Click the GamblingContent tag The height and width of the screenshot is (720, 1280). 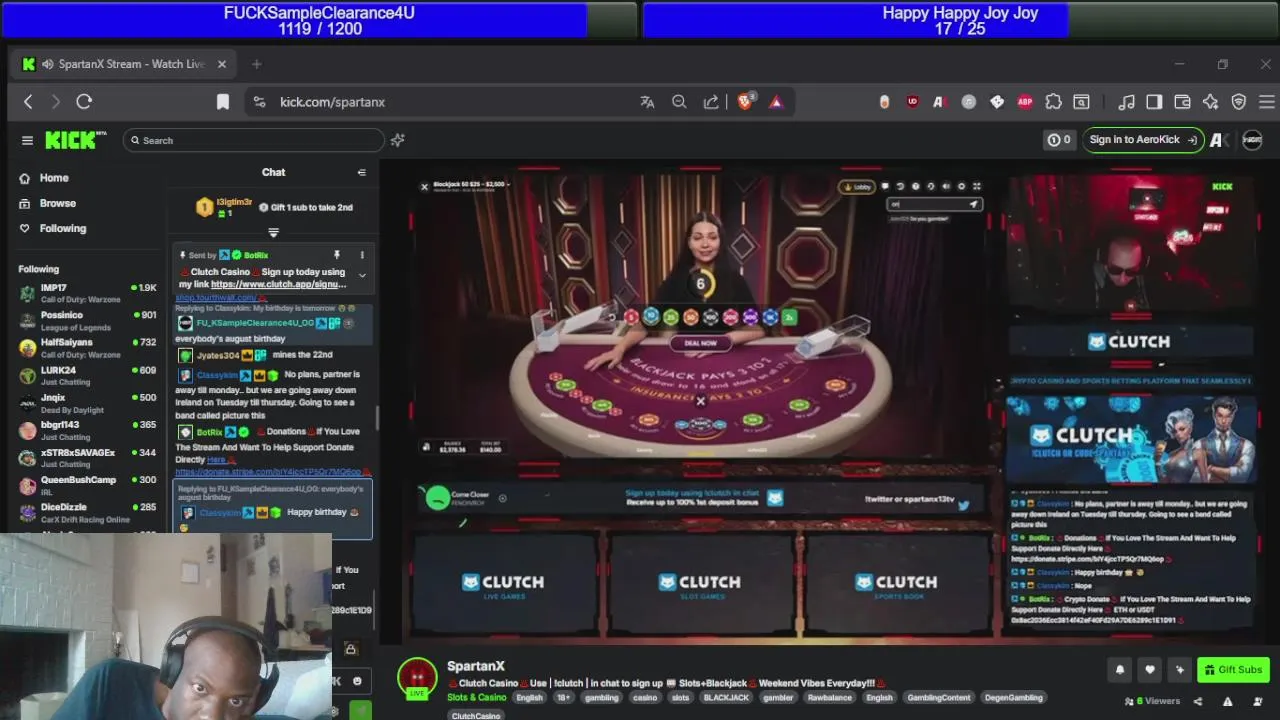tap(939, 698)
